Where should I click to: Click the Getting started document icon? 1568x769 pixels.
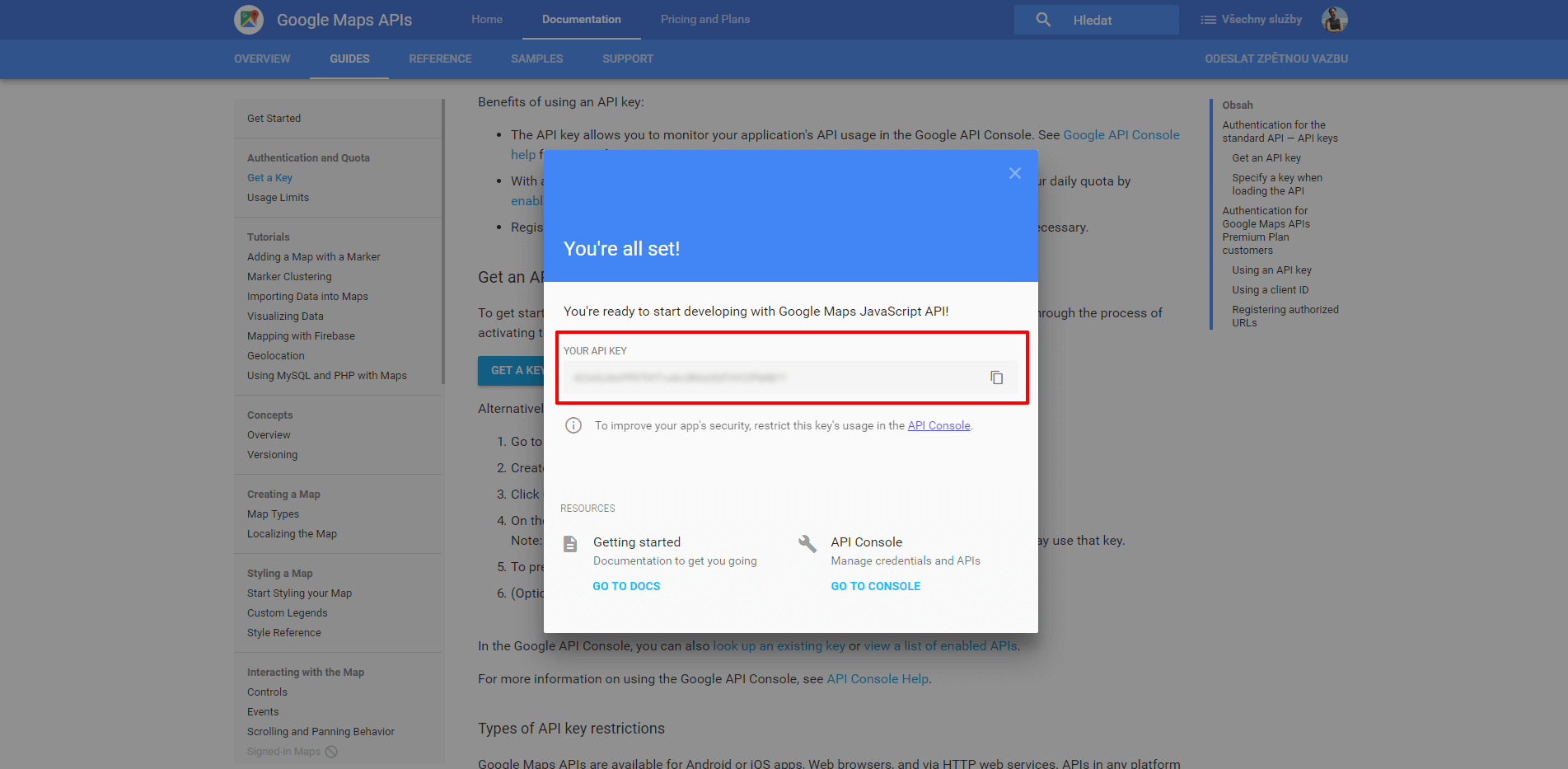coord(570,544)
